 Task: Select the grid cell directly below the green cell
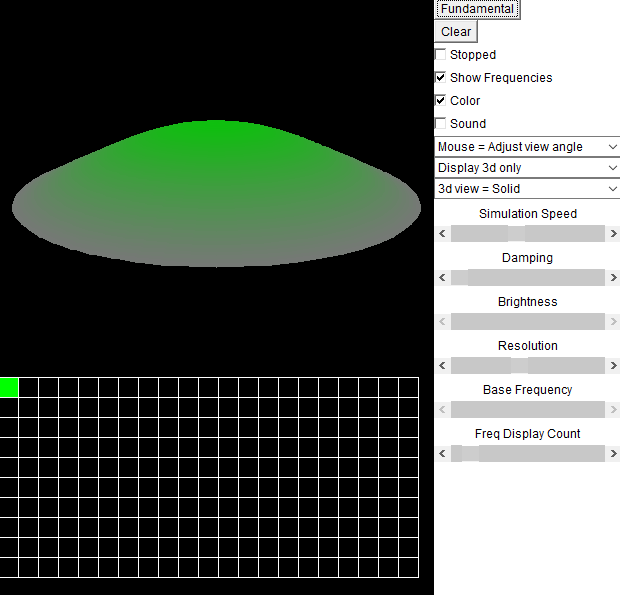[9, 408]
